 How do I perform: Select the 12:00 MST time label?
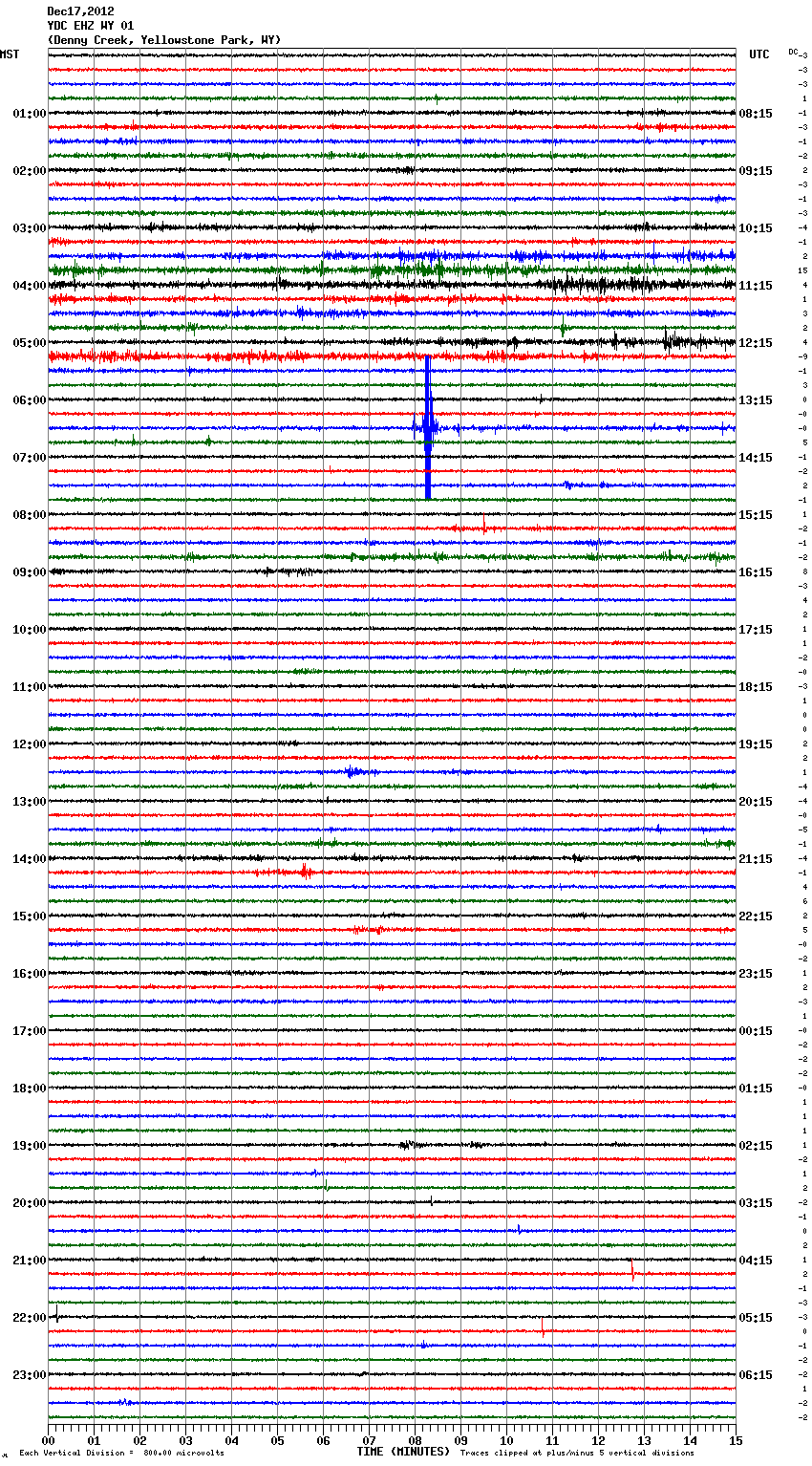[30, 744]
